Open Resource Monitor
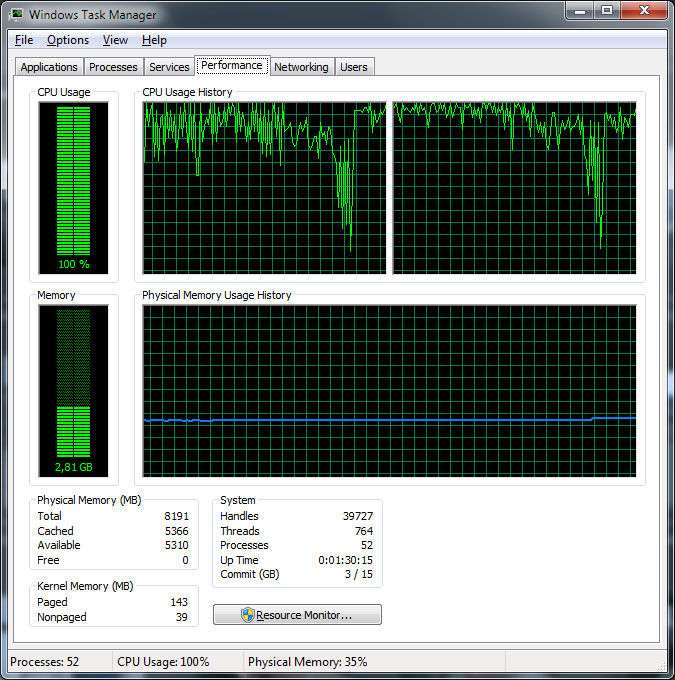Image resolution: width=675 pixels, height=680 pixels. tap(297, 615)
